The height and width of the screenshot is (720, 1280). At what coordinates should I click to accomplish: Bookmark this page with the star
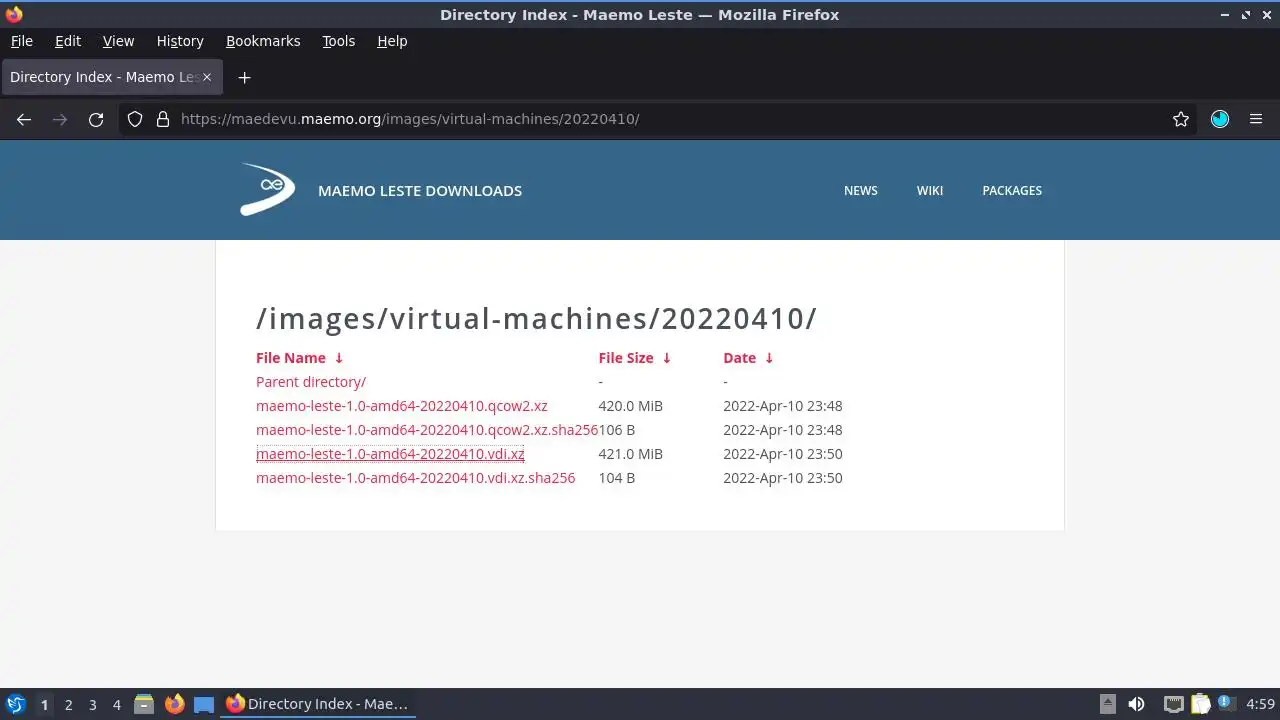point(1181,119)
